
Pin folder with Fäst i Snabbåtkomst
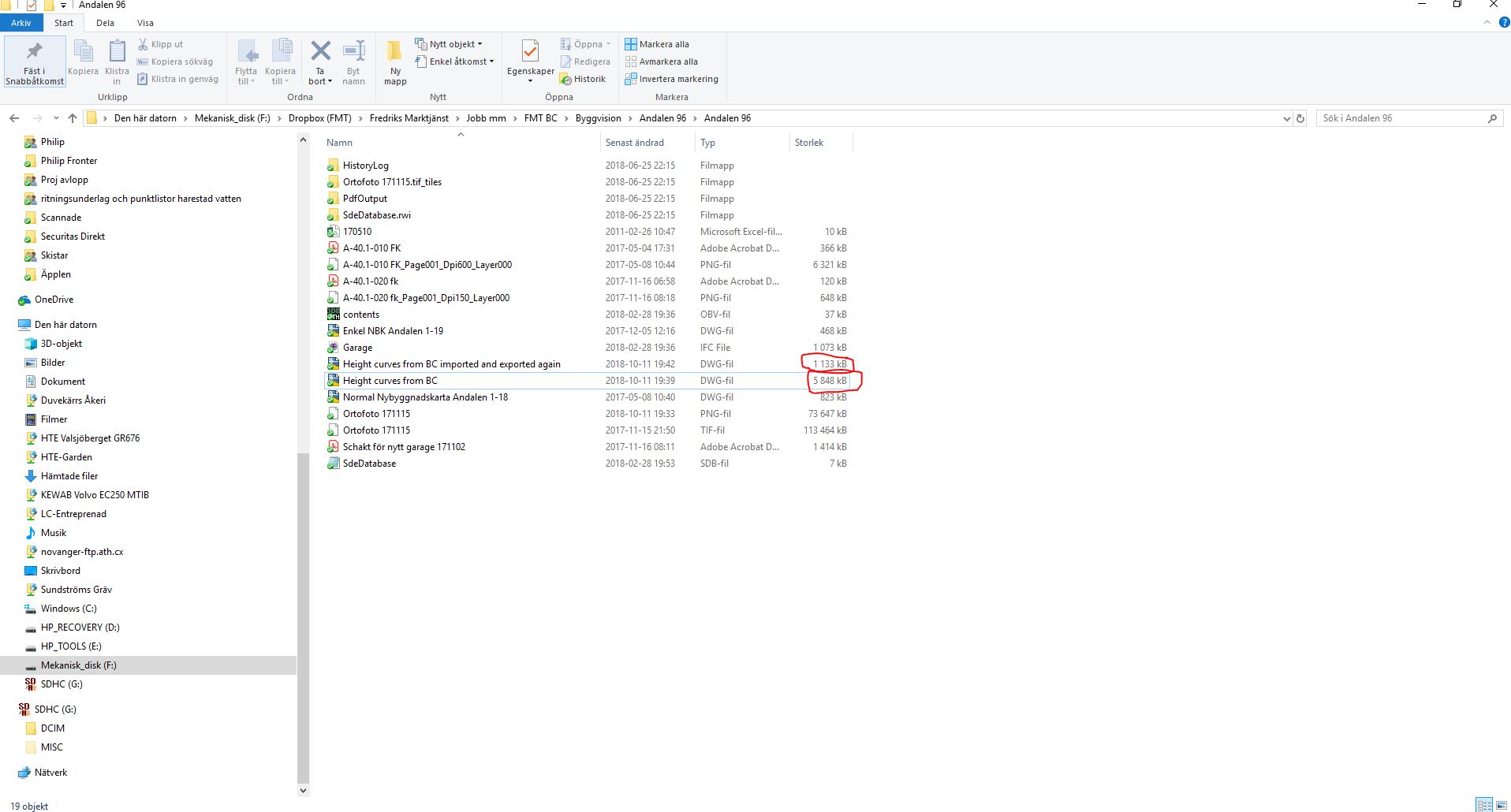[34, 62]
